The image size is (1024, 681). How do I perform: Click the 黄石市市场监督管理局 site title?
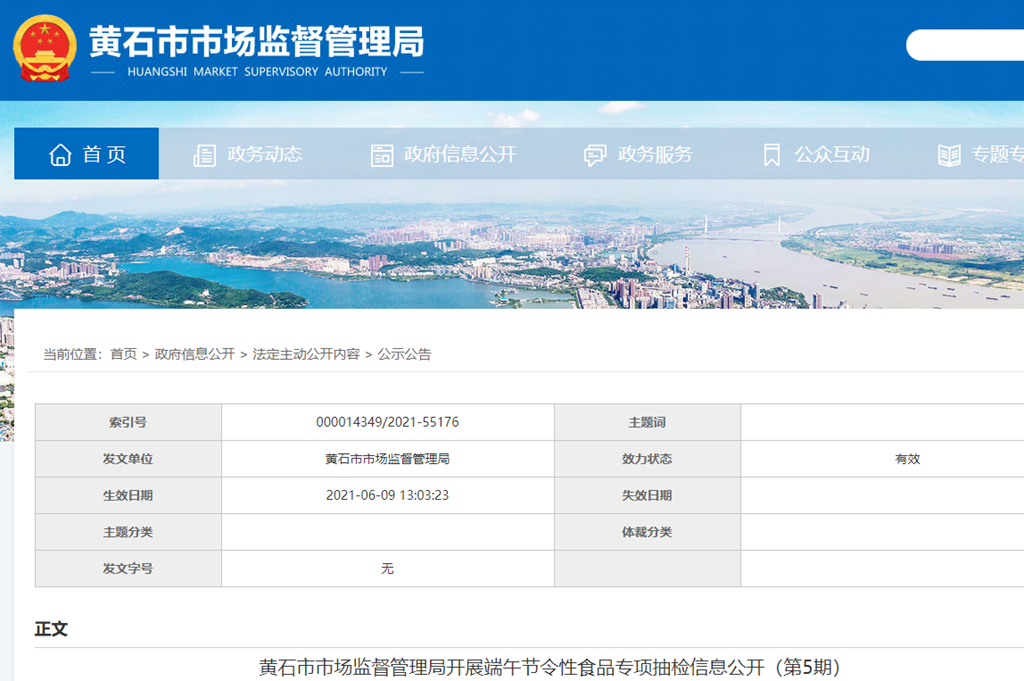pyautogui.click(x=256, y=42)
